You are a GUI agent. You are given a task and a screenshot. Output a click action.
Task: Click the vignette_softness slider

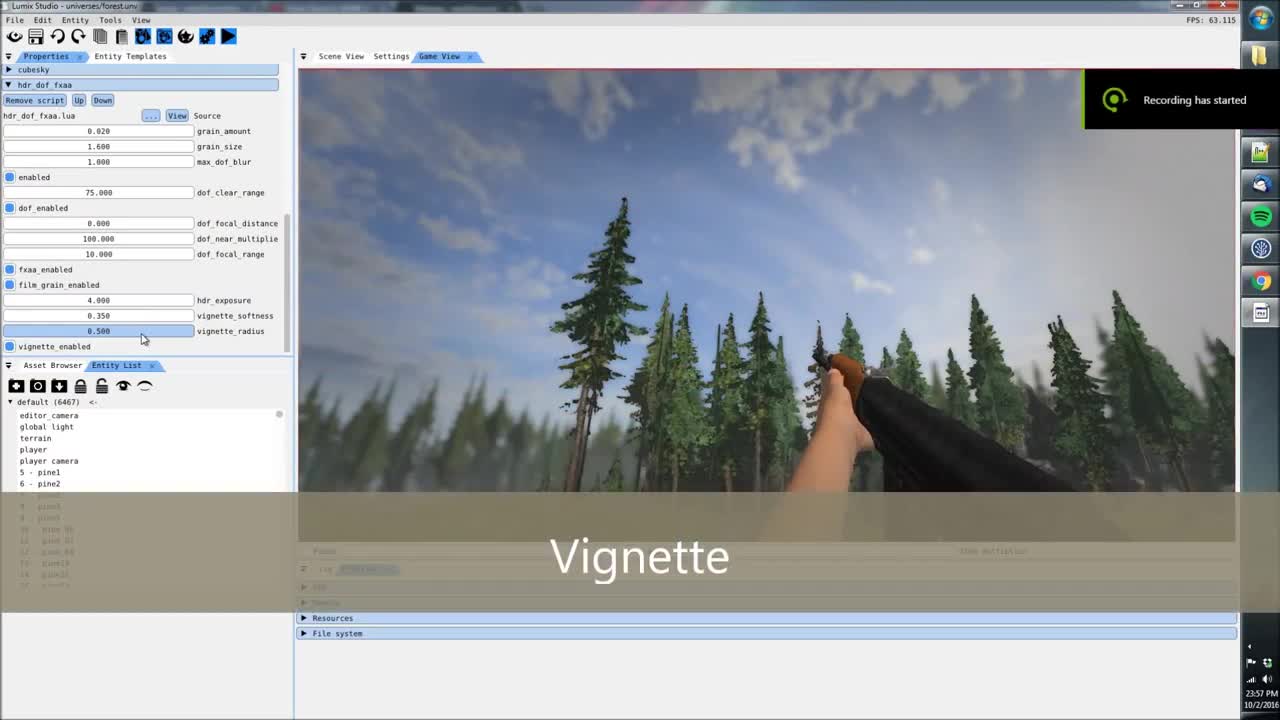tap(98, 316)
